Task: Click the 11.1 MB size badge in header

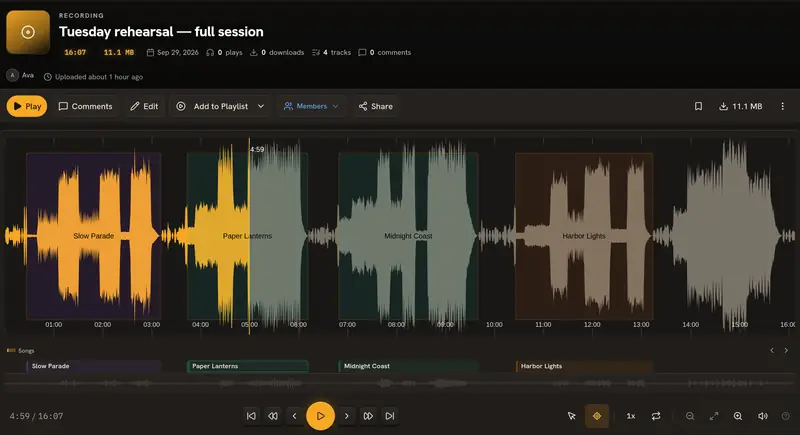Action: pos(119,52)
